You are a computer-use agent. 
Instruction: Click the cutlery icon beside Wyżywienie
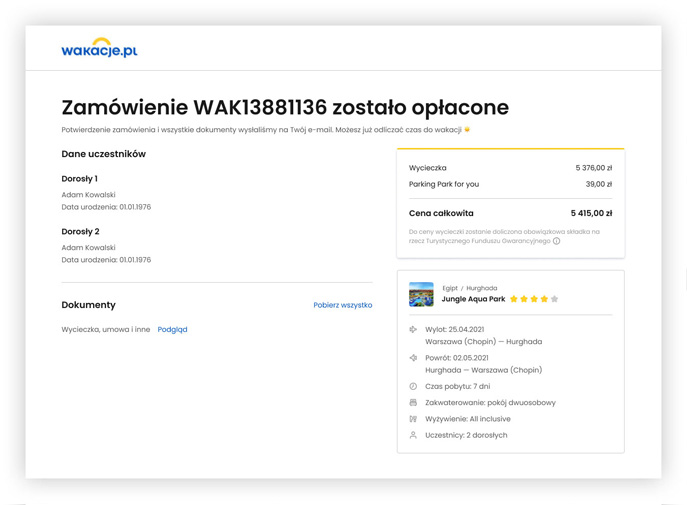(x=413, y=419)
